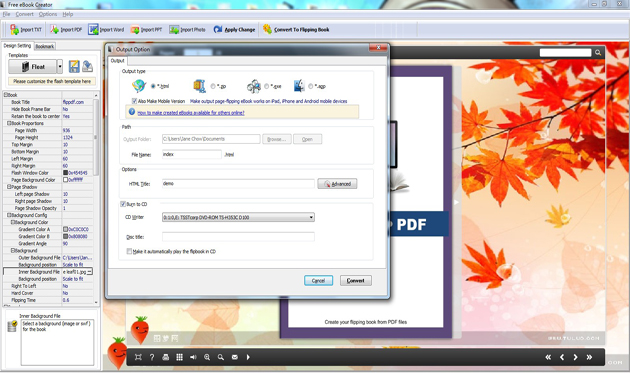Toggle the sound speaker icon
The height and width of the screenshot is (373, 630).
193,357
